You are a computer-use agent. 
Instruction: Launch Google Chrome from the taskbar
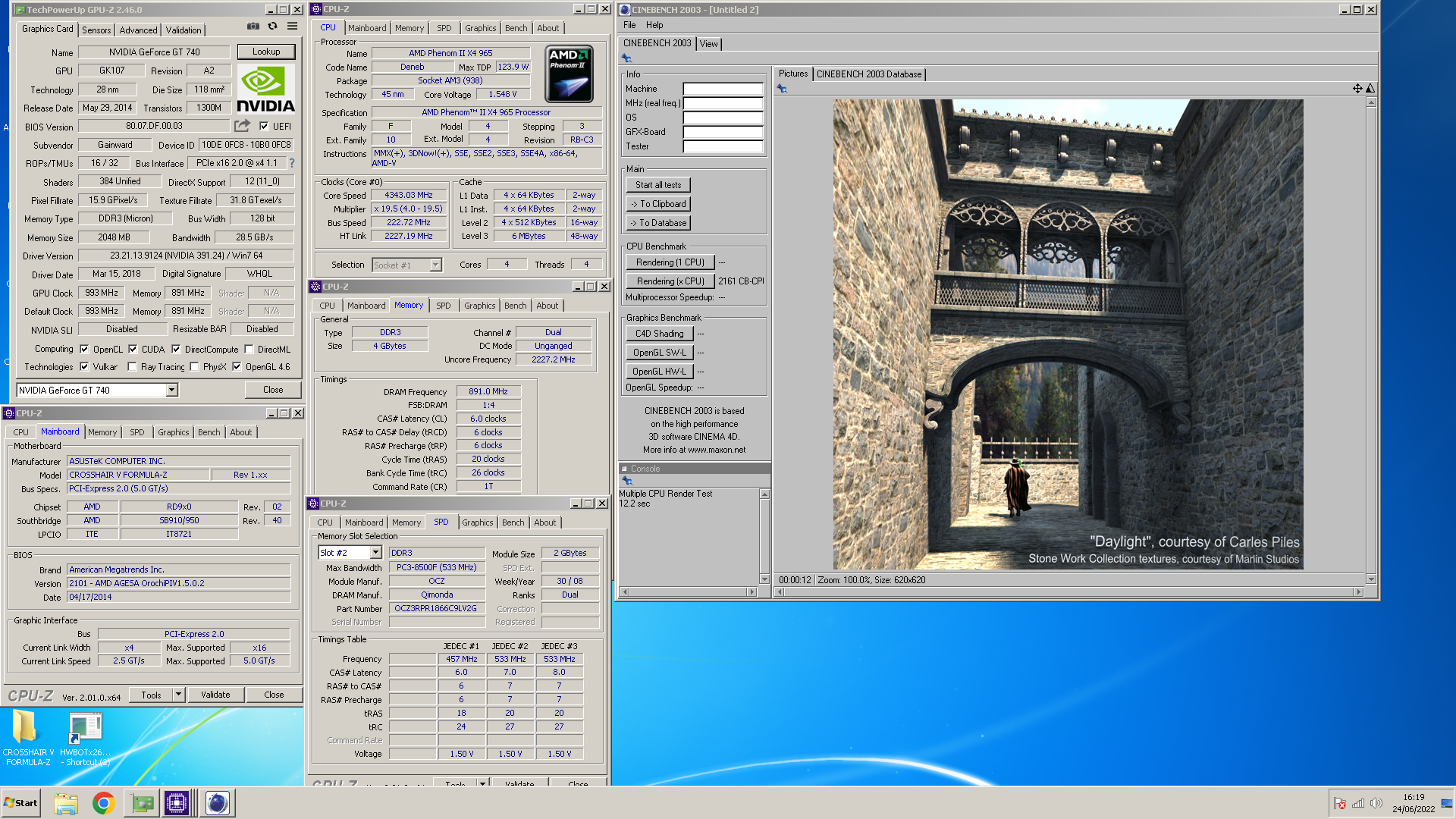(x=104, y=803)
